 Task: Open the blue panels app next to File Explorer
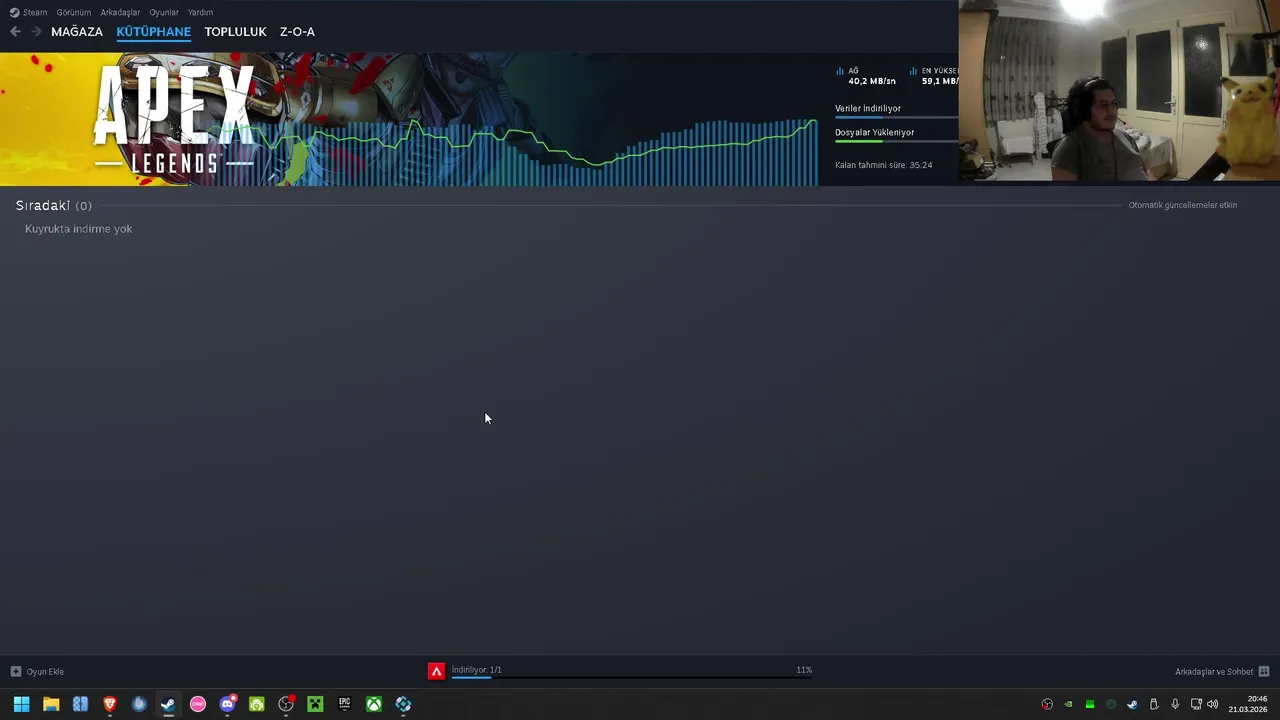pos(80,704)
